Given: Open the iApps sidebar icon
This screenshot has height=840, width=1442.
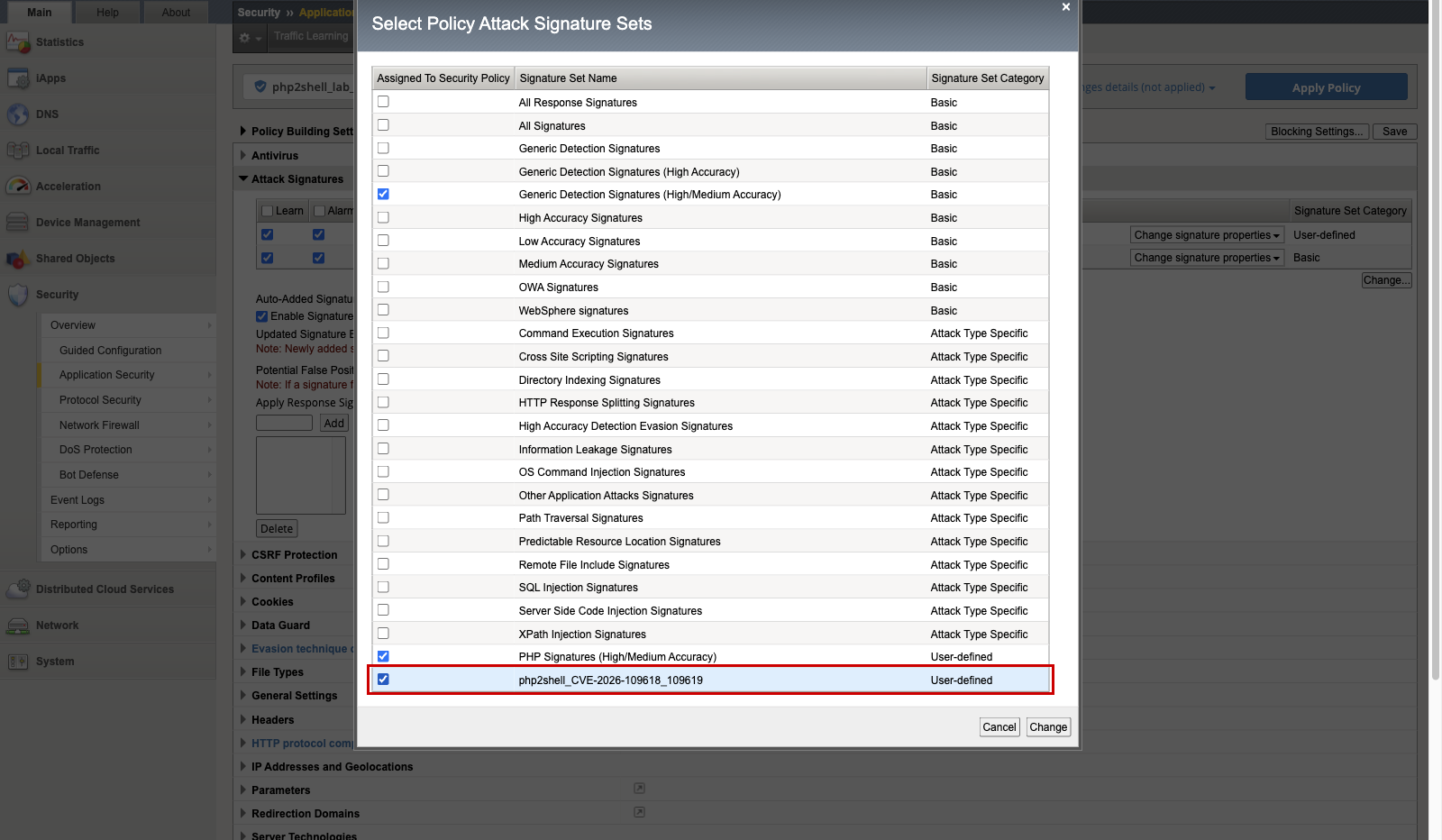Looking at the screenshot, I should pyautogui.click(x=18, y=78).
